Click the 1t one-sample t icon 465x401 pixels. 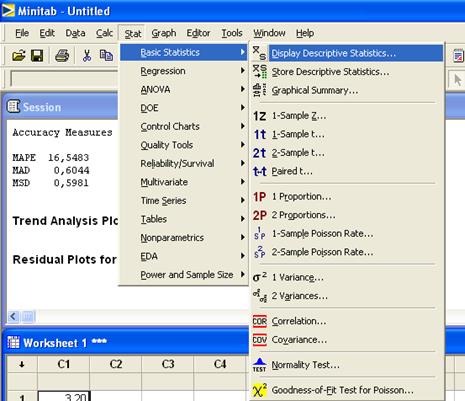tap(260, 134)
